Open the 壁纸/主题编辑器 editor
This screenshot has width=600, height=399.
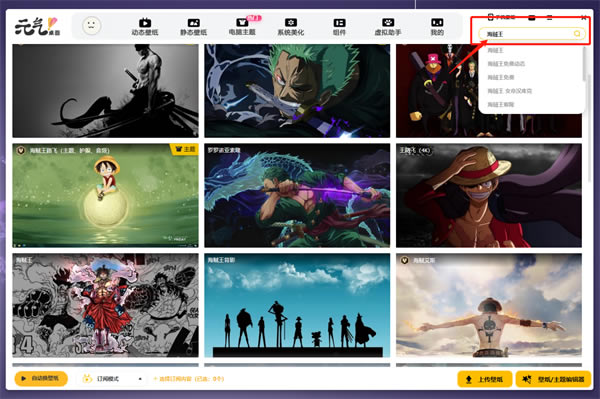pos(553,379)
